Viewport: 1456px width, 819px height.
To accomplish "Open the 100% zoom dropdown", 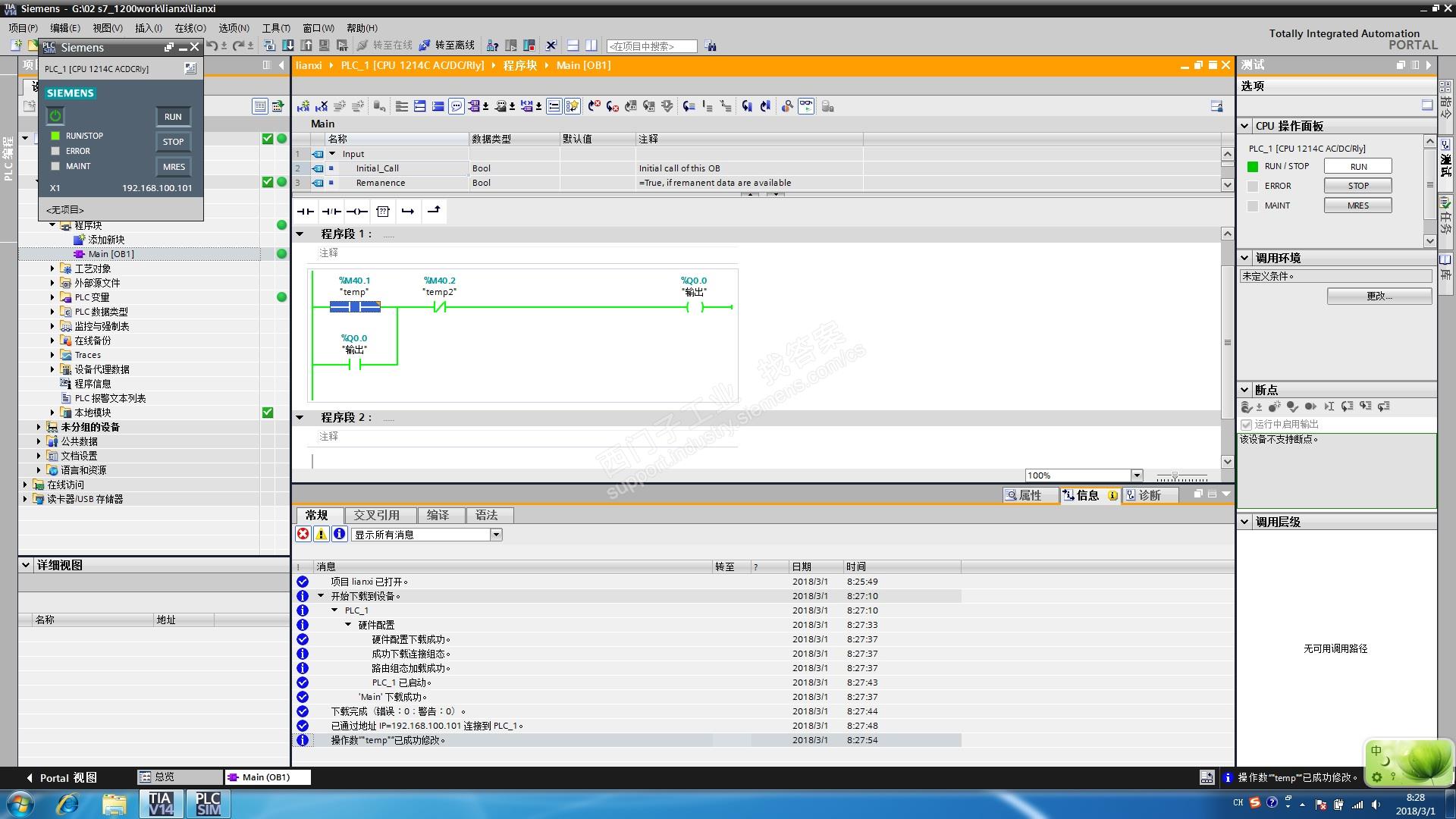I will coord(1137,475).
